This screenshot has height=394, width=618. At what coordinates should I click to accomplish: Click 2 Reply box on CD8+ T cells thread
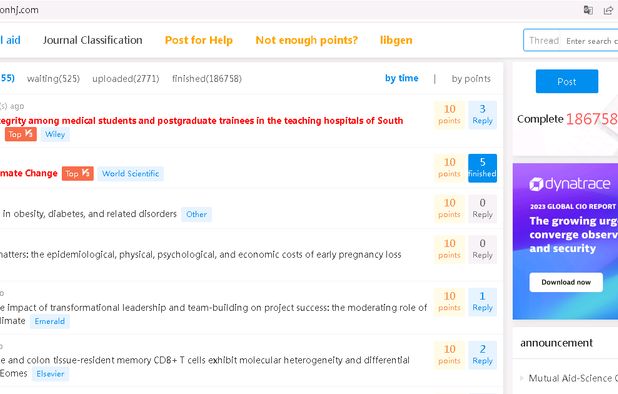pyautogui.click(x=482, y=355)
